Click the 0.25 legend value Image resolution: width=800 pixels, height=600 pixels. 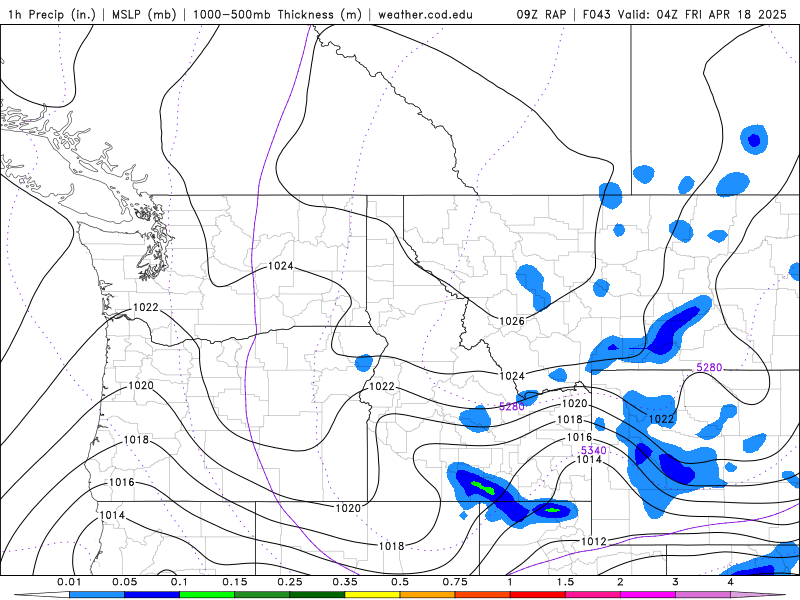[290, 582]
